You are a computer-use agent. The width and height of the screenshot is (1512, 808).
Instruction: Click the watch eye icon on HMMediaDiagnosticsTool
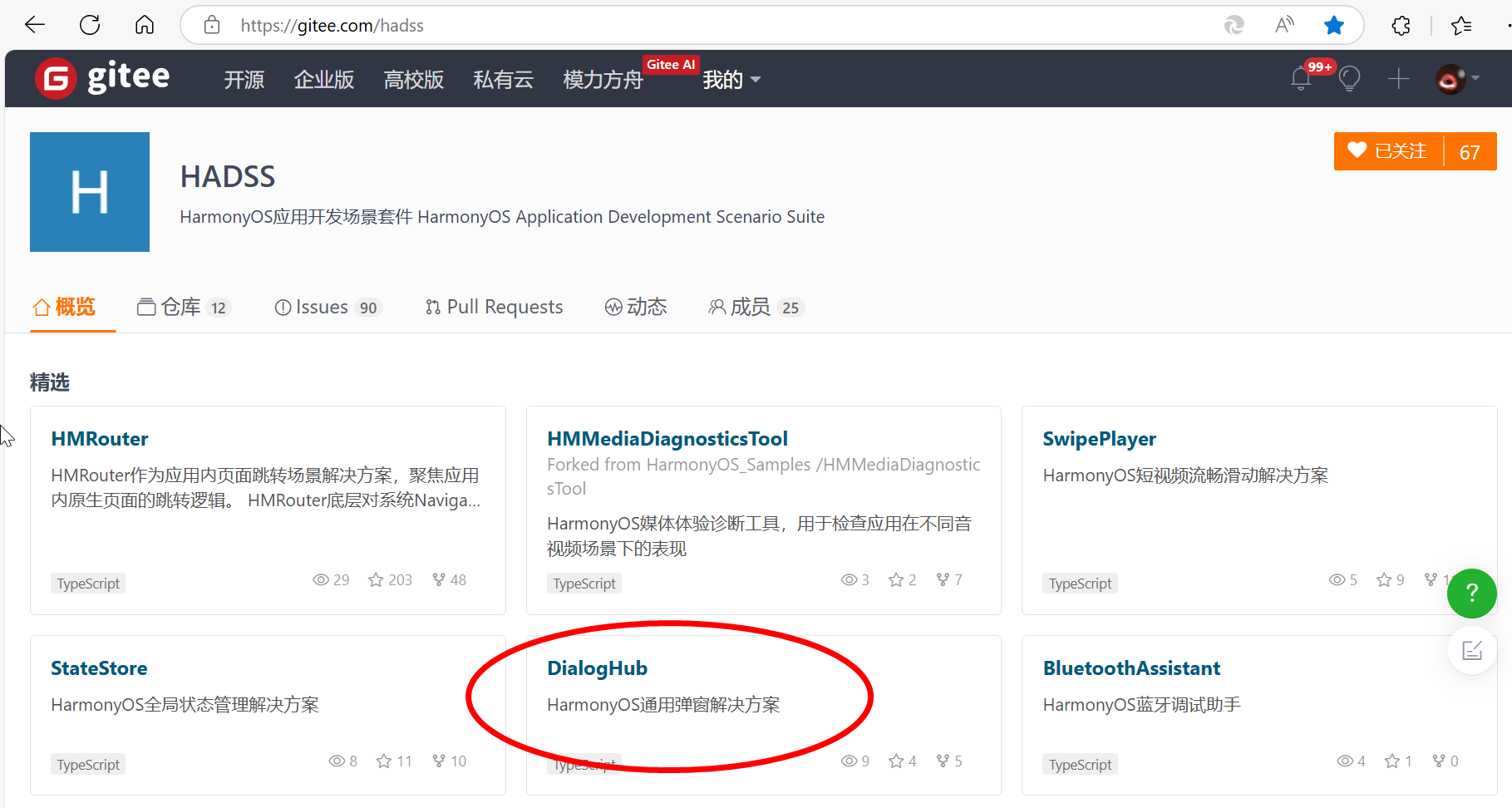tap(849, 579)
